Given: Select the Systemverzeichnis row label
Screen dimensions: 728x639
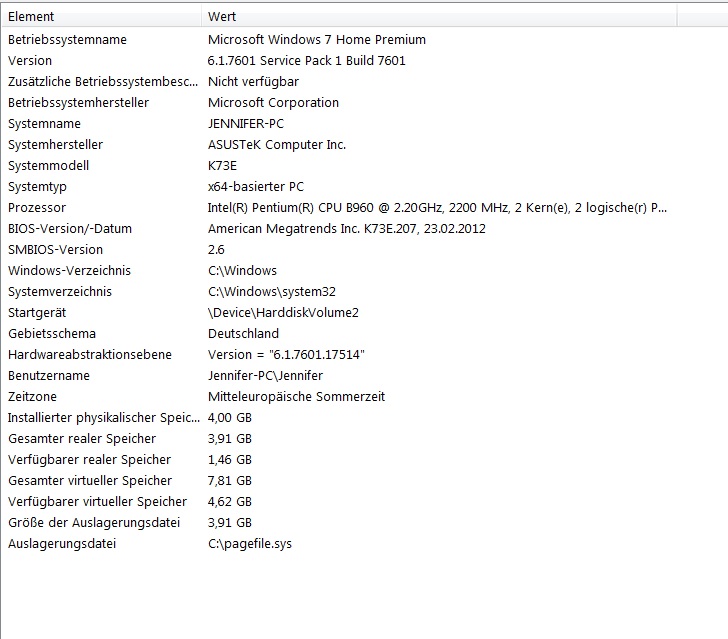Looking at the screenshot, I should pyautogui.click(x=60, y=292).
